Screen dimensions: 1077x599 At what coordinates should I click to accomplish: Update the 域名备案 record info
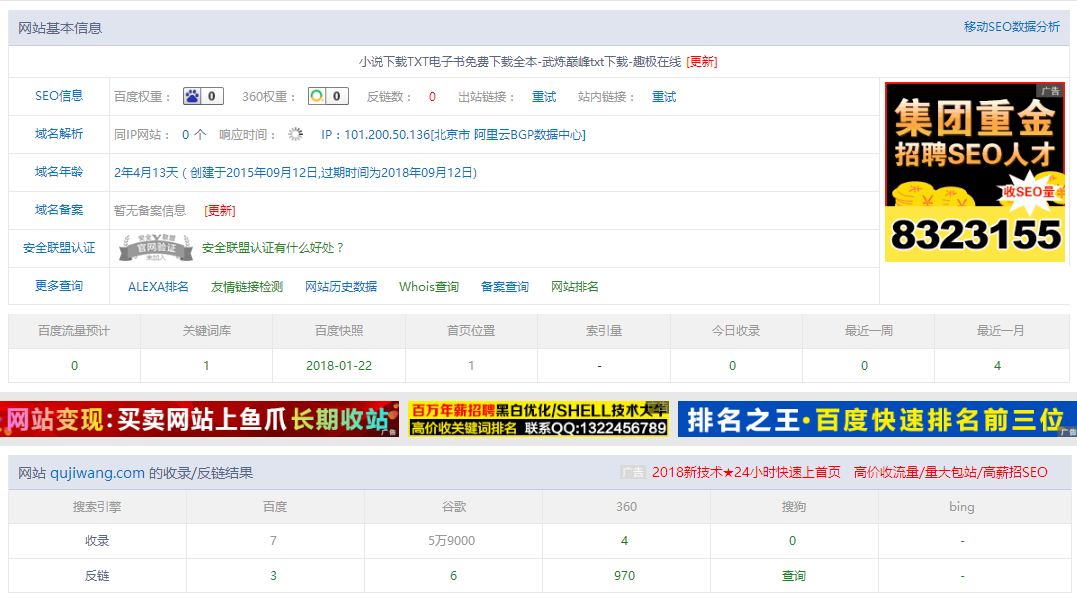[220, 210]
